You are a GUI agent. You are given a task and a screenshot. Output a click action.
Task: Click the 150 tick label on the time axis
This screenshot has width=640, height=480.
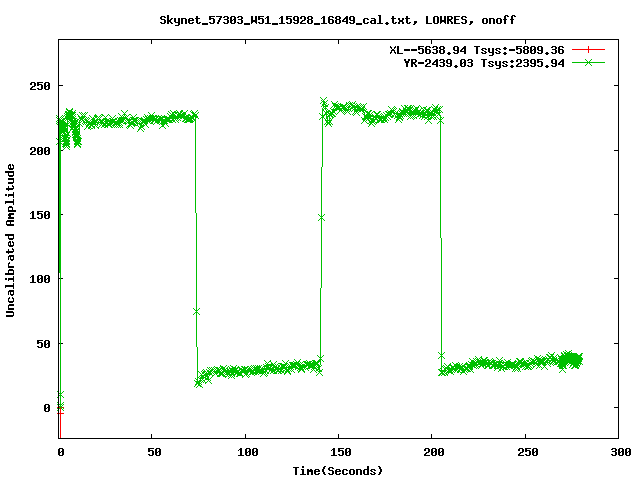pyautogui.click(x=341, y=452)
